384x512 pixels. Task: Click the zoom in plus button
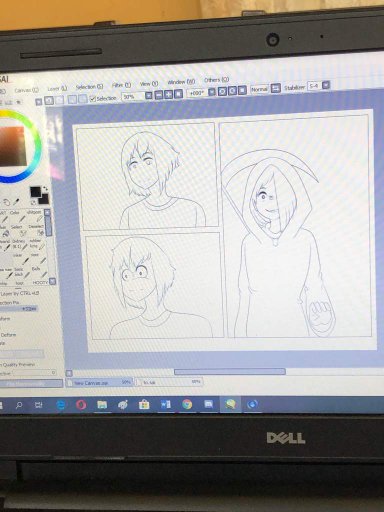169,94
